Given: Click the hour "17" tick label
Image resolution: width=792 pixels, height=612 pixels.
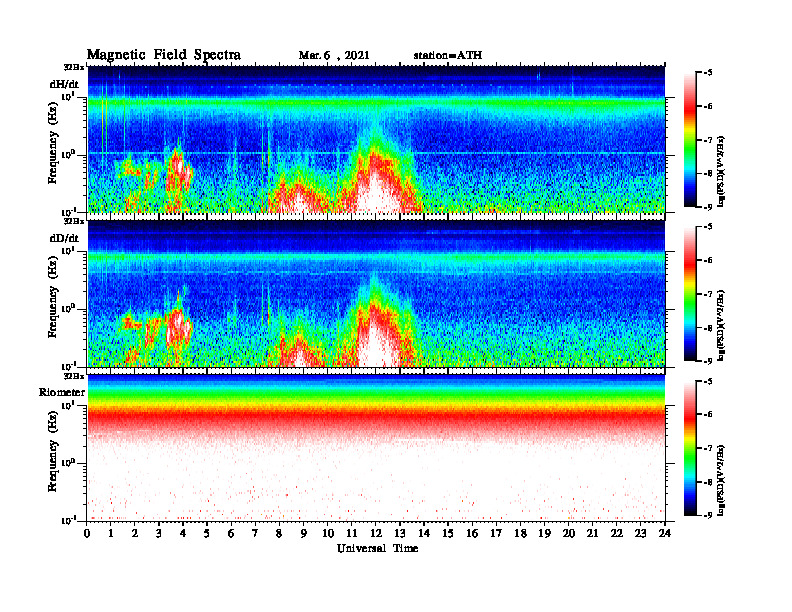Looking at the screenshot, I should pyautogui.click(x=496, y=533).
